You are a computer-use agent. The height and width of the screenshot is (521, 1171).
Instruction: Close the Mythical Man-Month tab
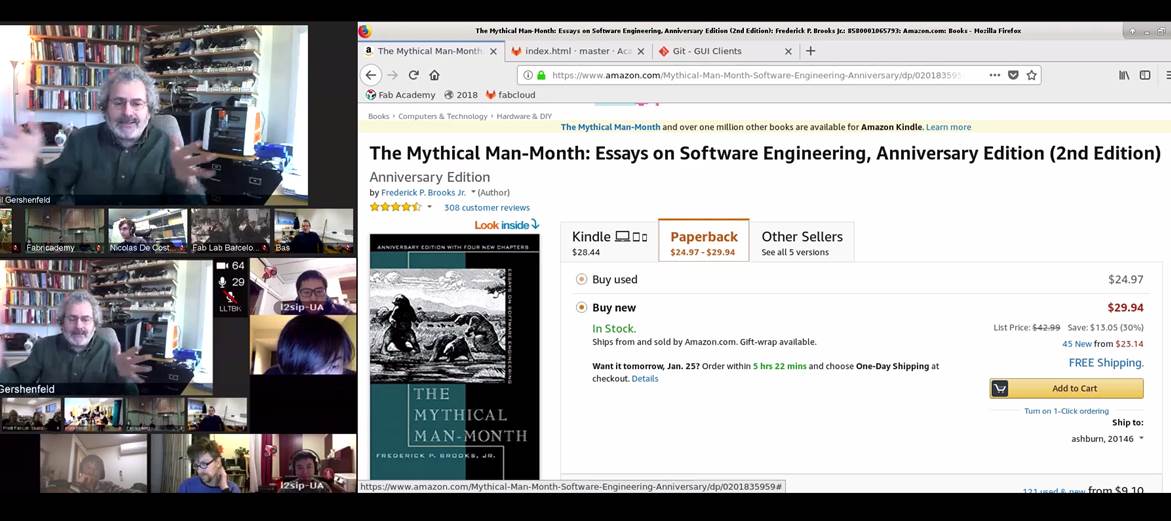click(493, 52)
